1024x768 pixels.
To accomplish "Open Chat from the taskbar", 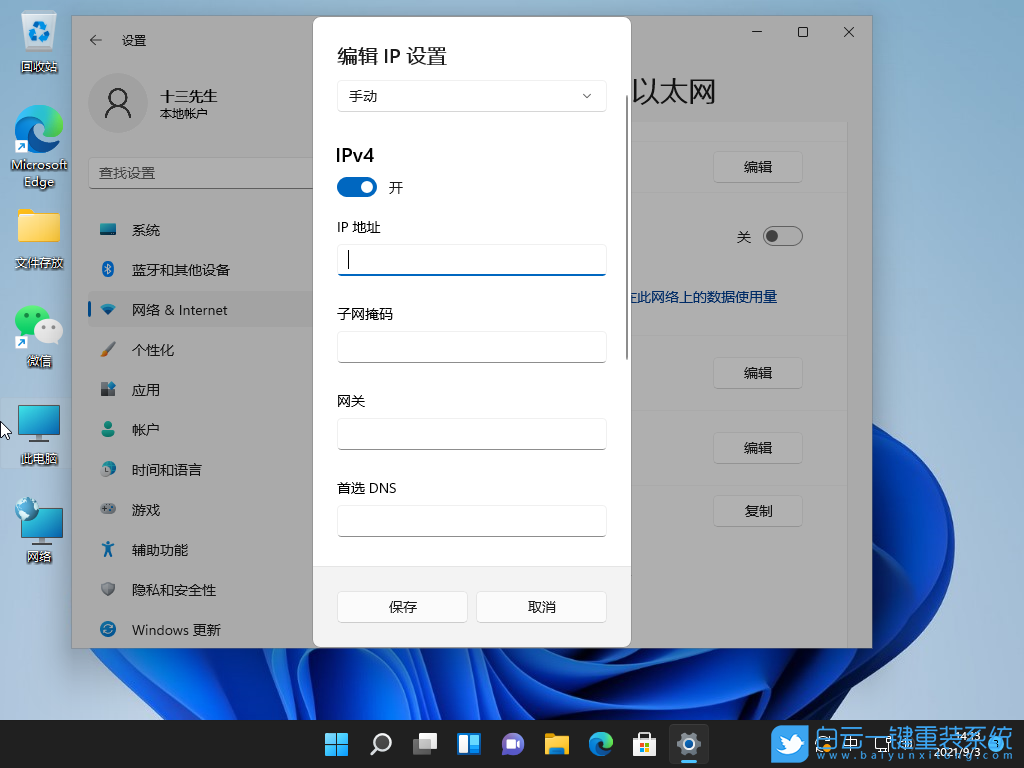I will [512, 744].
